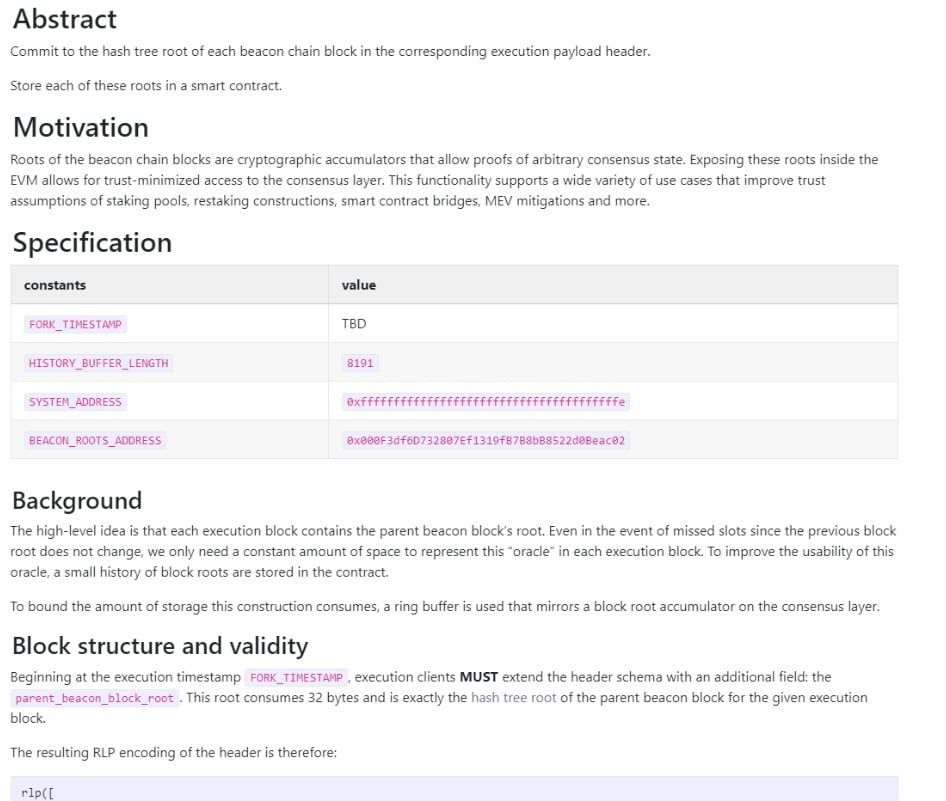Click the 0x000F3df6...Beac02 address value
Screen dimensions: 946x801
(486, 440)
